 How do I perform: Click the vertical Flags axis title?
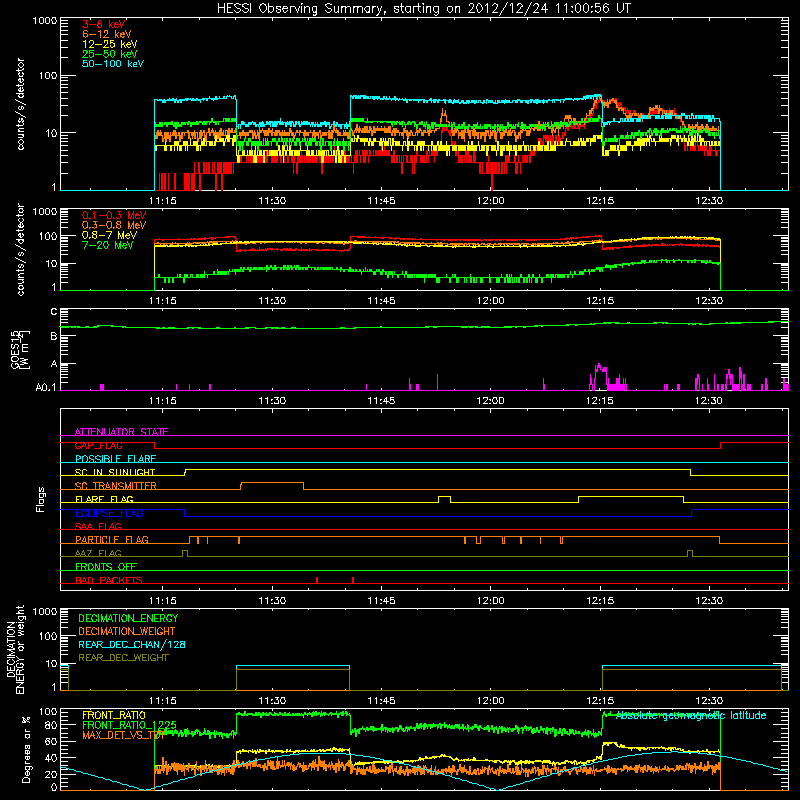(x=41, y=499)
